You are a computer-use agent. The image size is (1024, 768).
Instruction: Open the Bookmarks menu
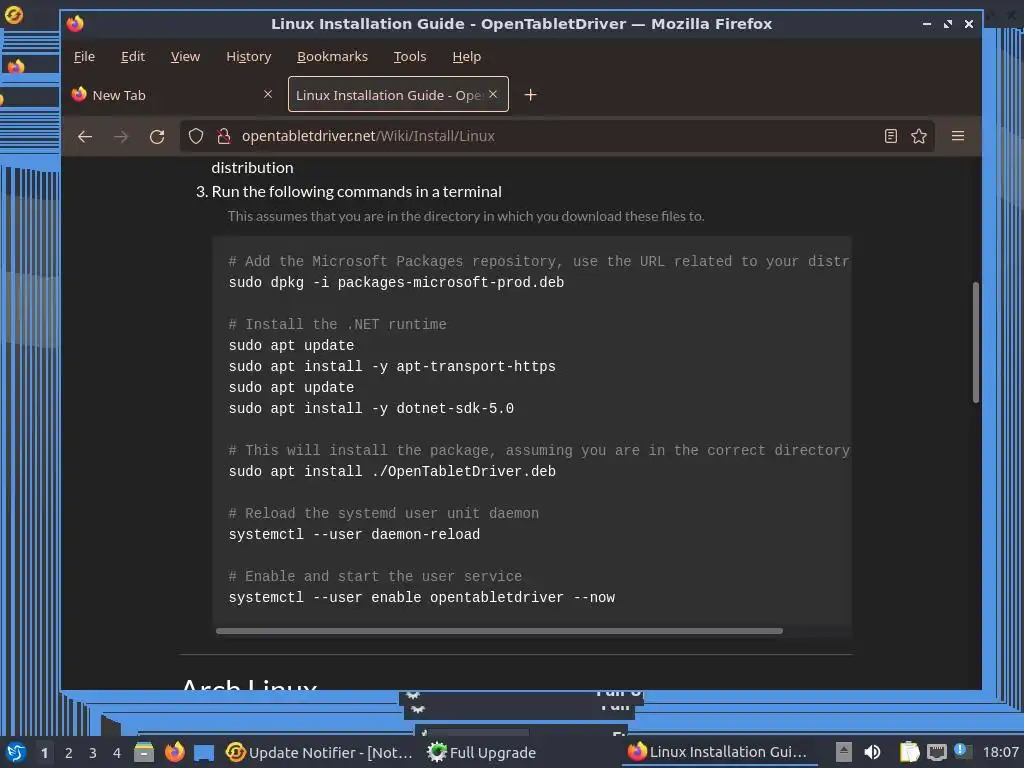(332, 57)
